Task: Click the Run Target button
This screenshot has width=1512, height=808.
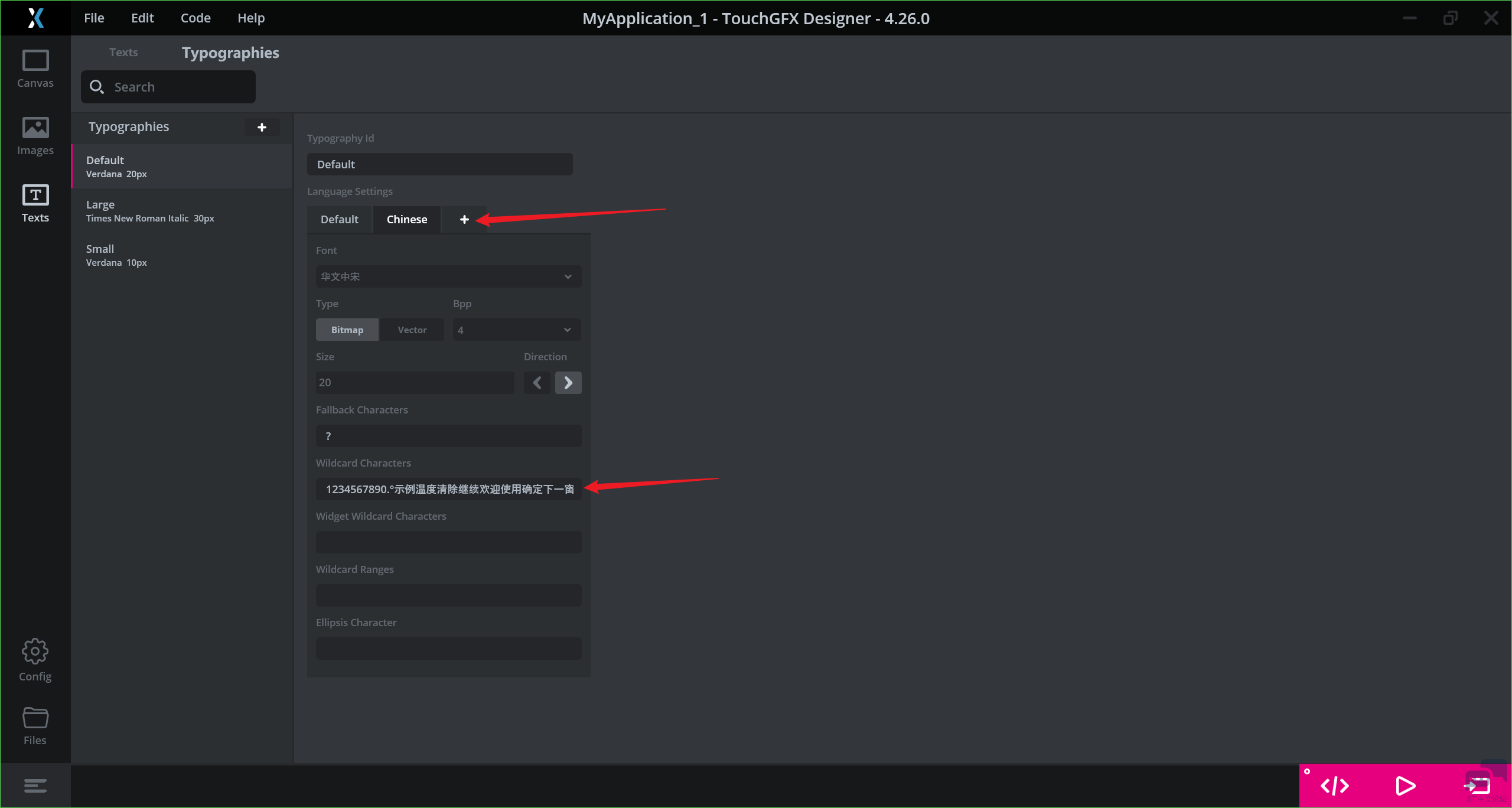Action: click(1477, 786)
